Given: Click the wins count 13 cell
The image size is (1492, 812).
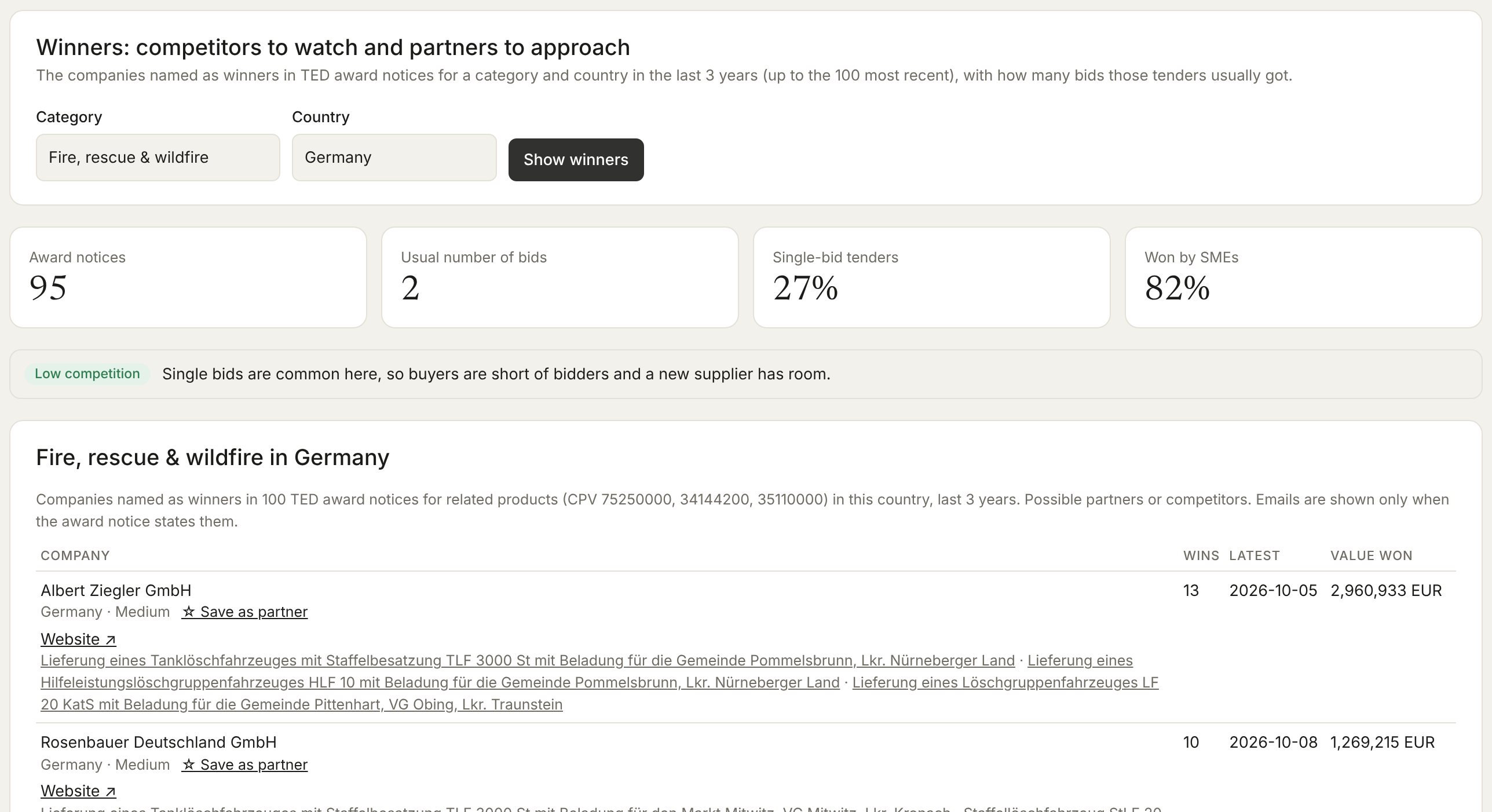Looking at the screenshot, I should (x=1191, y=591).
